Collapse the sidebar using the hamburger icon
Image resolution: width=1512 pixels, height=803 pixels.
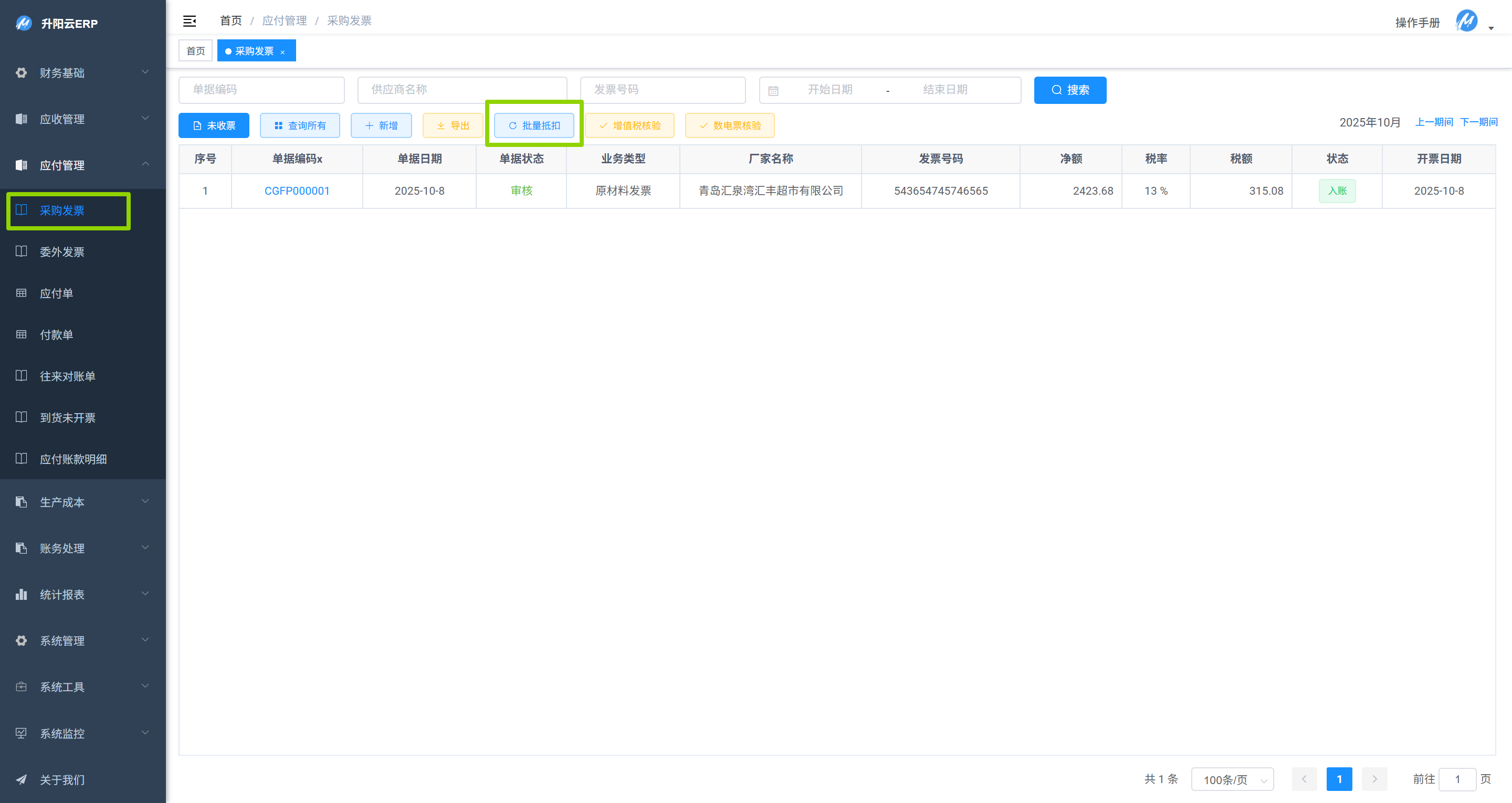[189, 20]
